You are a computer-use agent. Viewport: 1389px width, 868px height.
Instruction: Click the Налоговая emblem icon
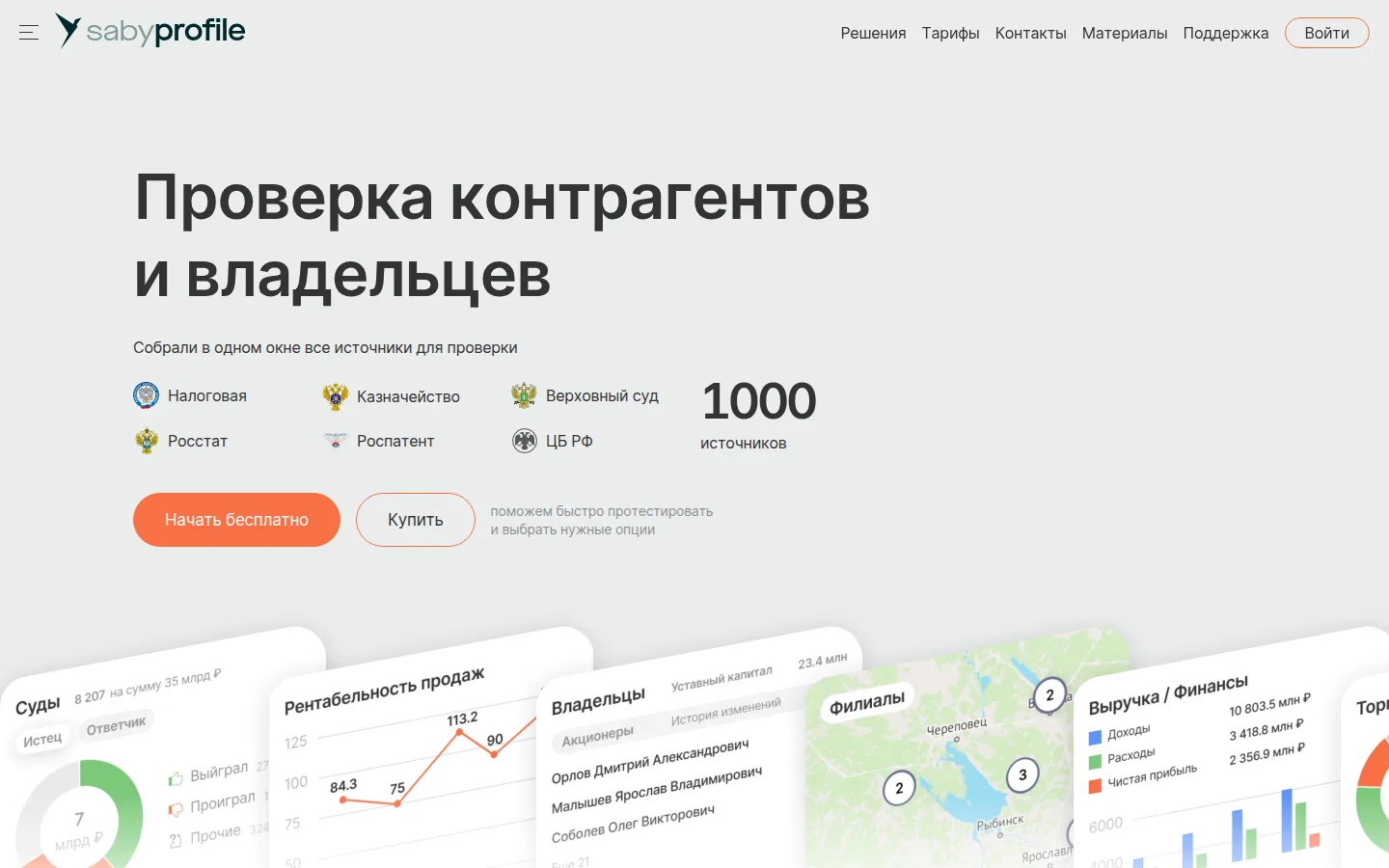[x=146, y=395]
